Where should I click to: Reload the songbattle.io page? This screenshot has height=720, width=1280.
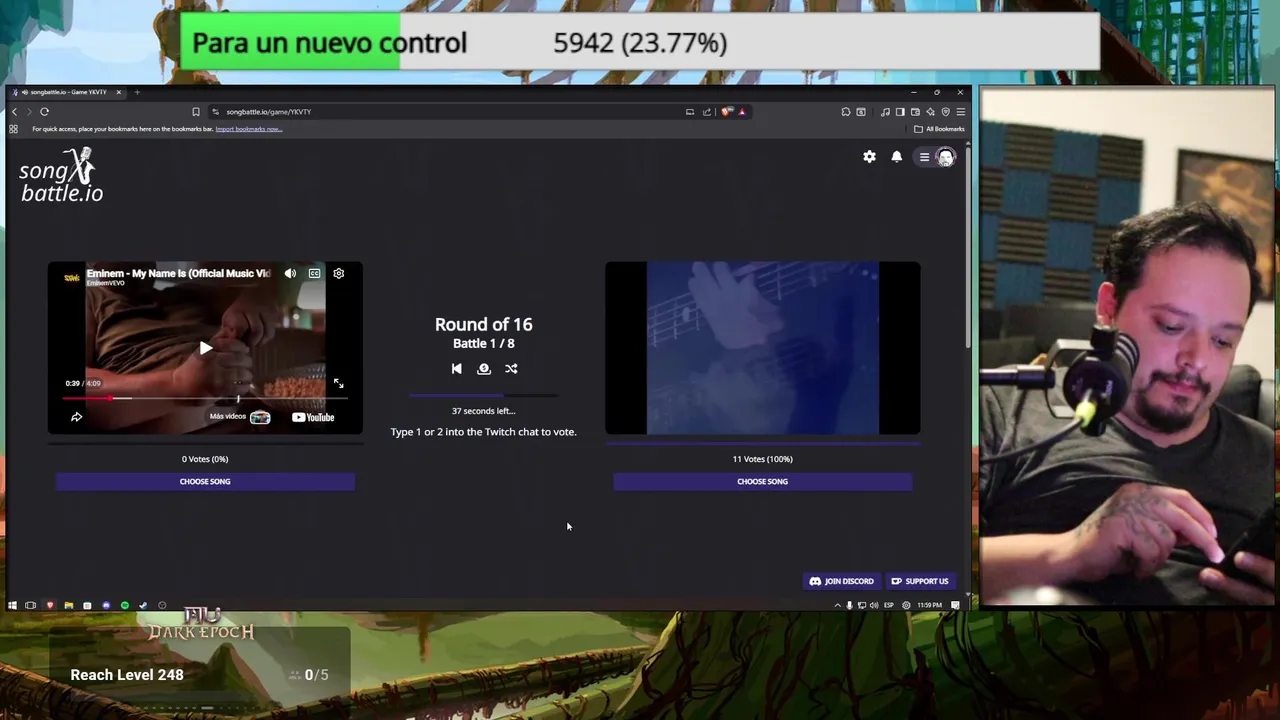44,112
